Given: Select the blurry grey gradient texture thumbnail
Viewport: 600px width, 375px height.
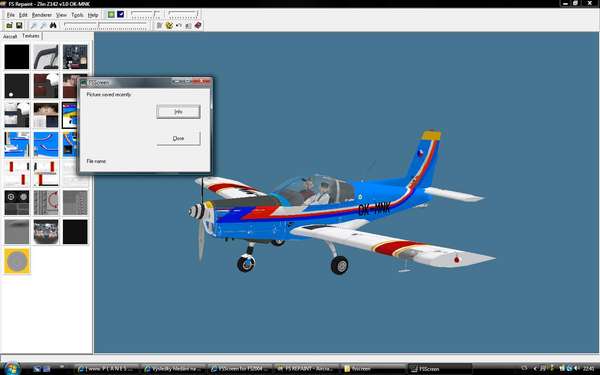Looking at the screenshot, I should [x=16, y=232].
